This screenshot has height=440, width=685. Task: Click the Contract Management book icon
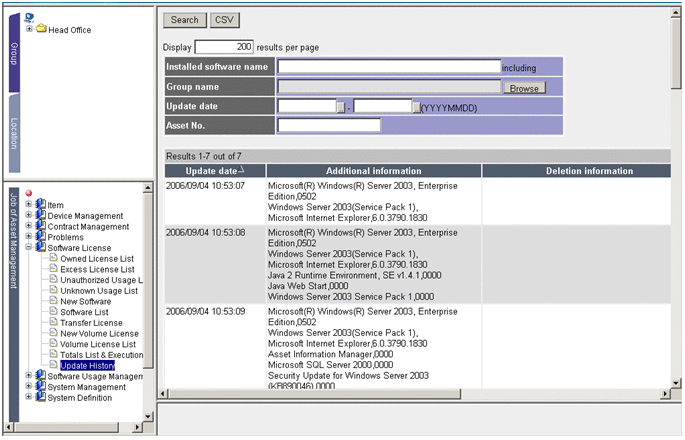[x=41, y=226]
